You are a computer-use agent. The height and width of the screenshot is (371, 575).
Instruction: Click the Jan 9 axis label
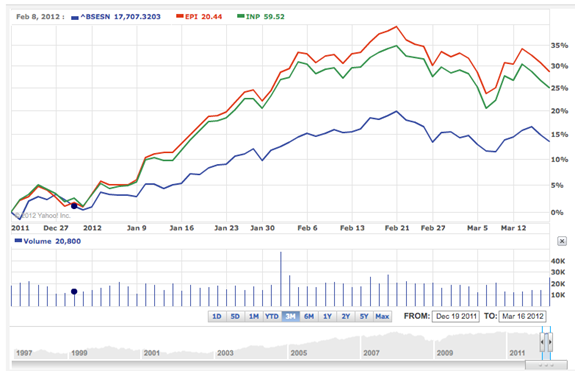click(136, 228)
